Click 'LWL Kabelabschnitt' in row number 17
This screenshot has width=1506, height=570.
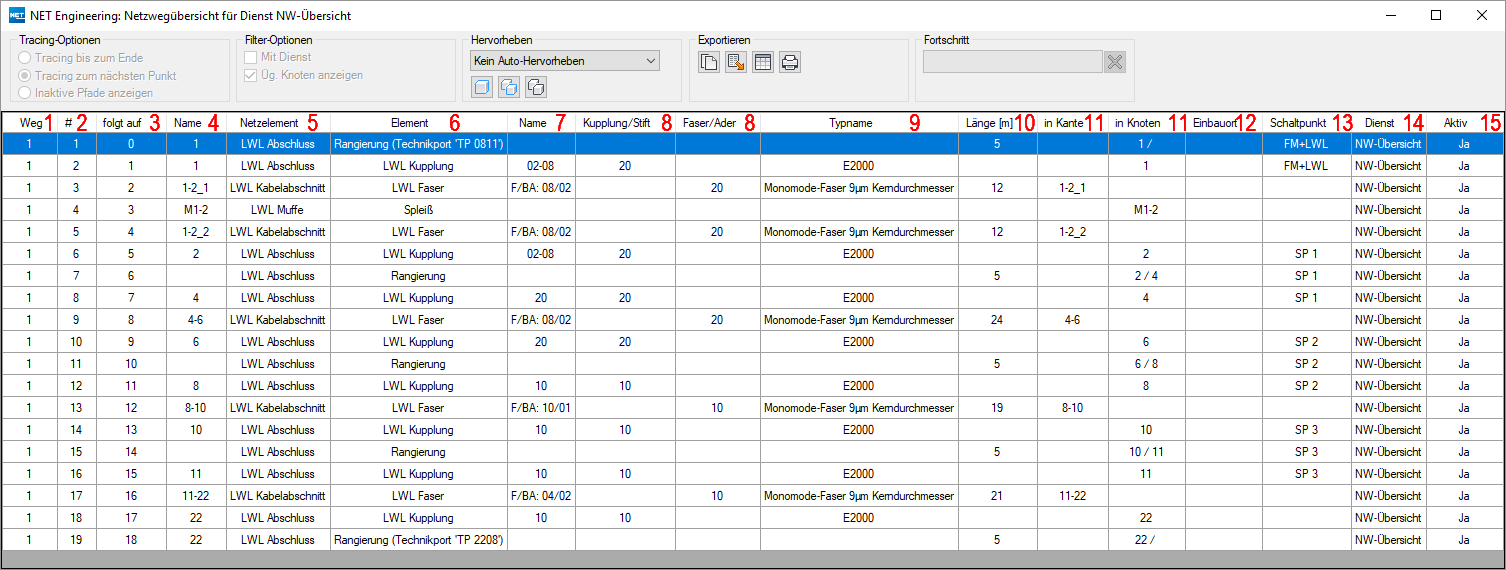[x=278, y=496]
